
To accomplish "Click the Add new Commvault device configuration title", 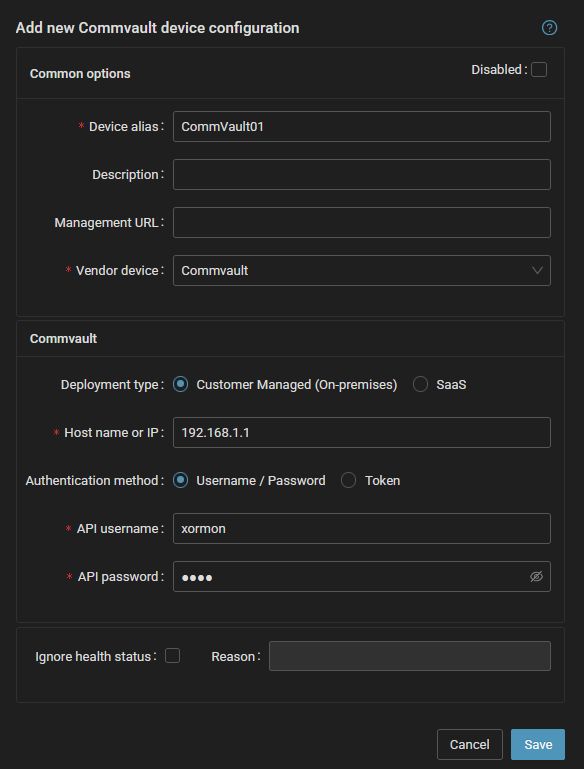I will pos(157,28).
